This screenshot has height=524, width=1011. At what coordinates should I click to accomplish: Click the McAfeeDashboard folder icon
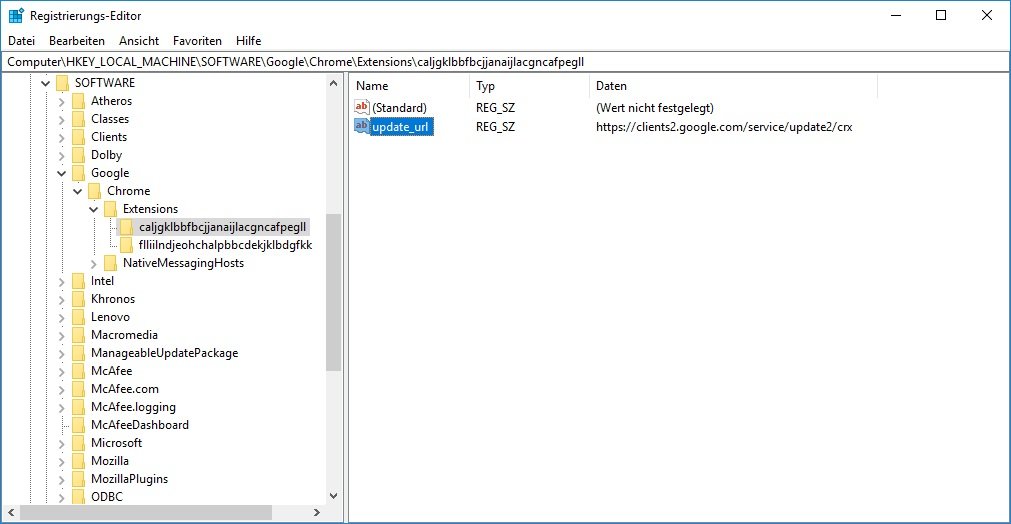(x=79, y=425)
